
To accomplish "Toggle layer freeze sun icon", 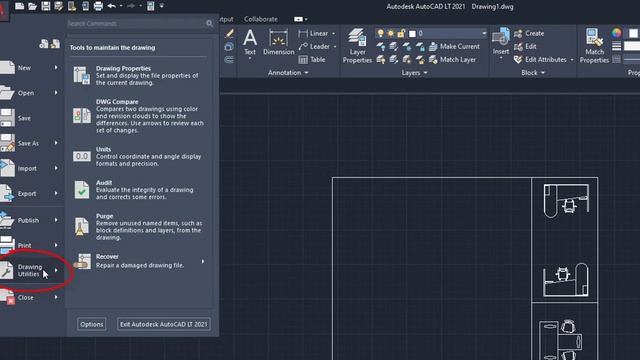I will click(391, 33).
